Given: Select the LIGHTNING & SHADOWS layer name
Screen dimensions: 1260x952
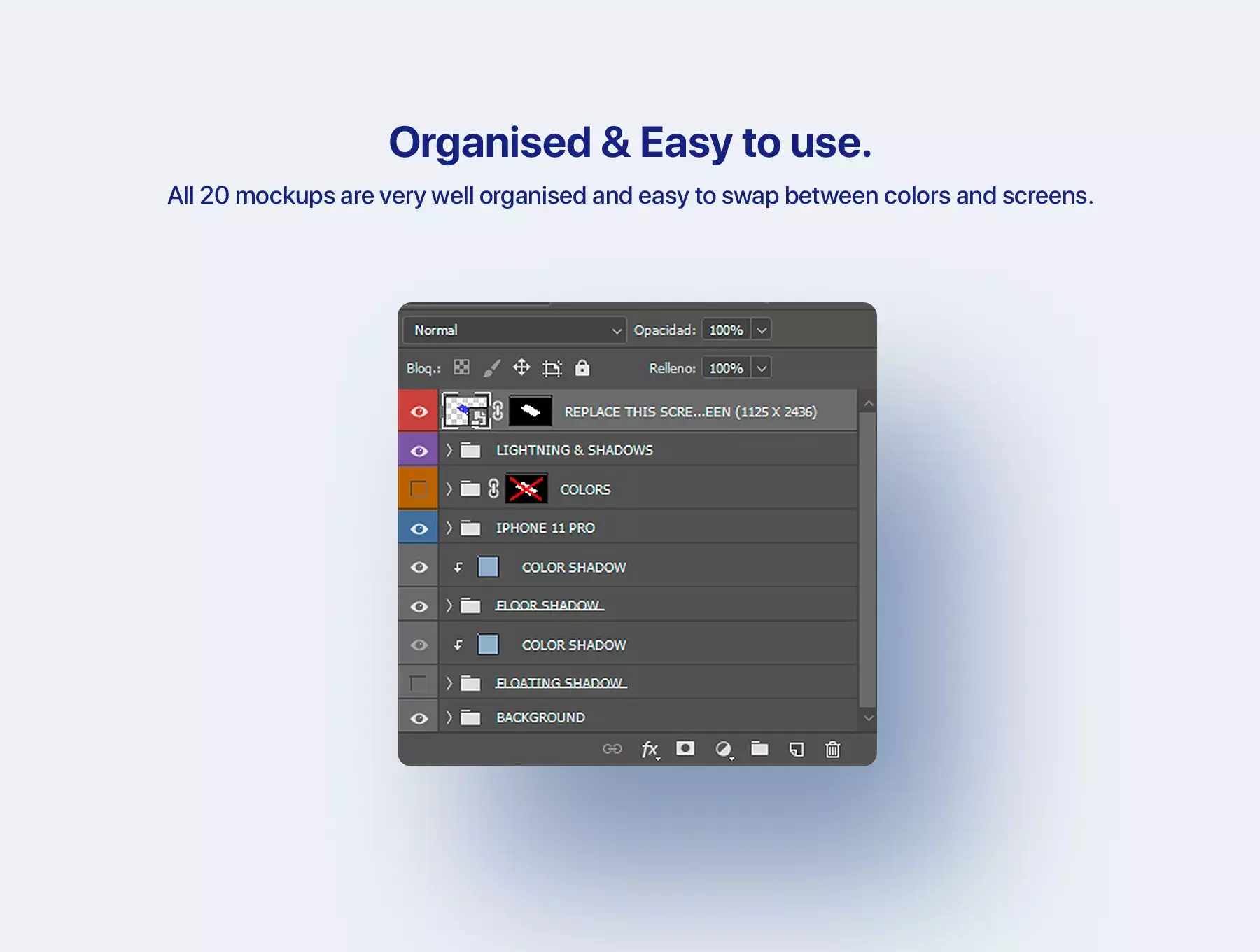Looking at the screenshot, I should pos(575,450).
